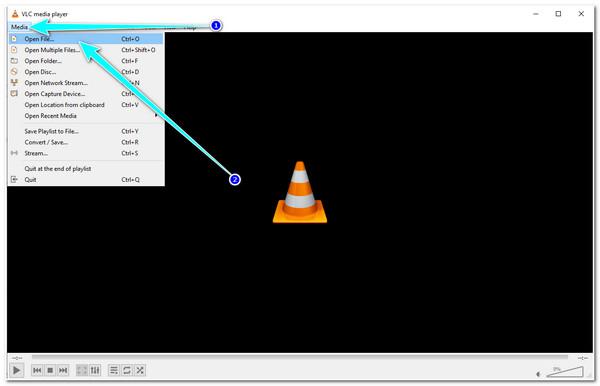Click the Play button

(16, 370)
